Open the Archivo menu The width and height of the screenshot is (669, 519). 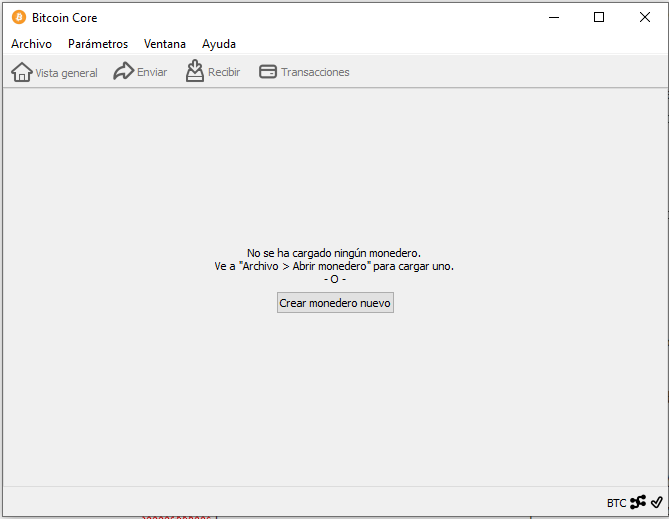[x=31, y=44]
